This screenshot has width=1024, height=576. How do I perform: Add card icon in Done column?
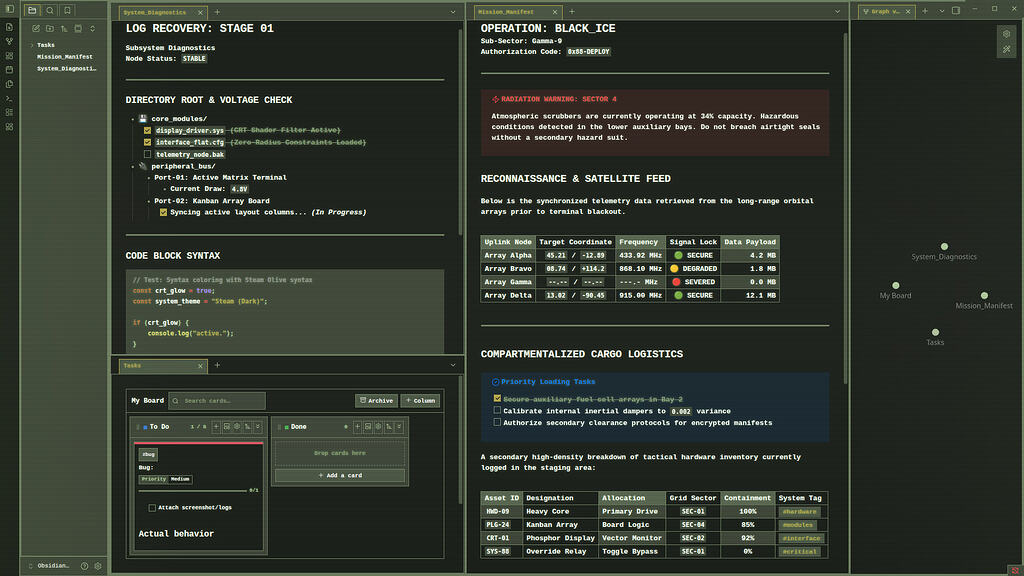357,426
